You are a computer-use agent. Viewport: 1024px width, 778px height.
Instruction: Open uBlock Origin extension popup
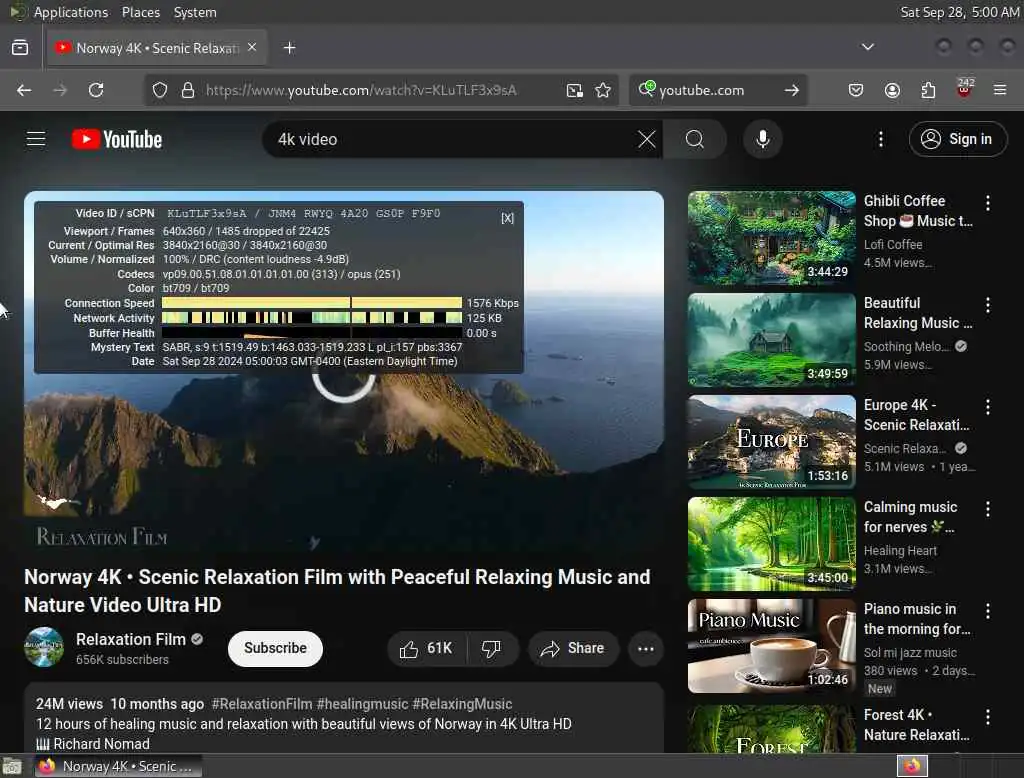coord(964,89)
